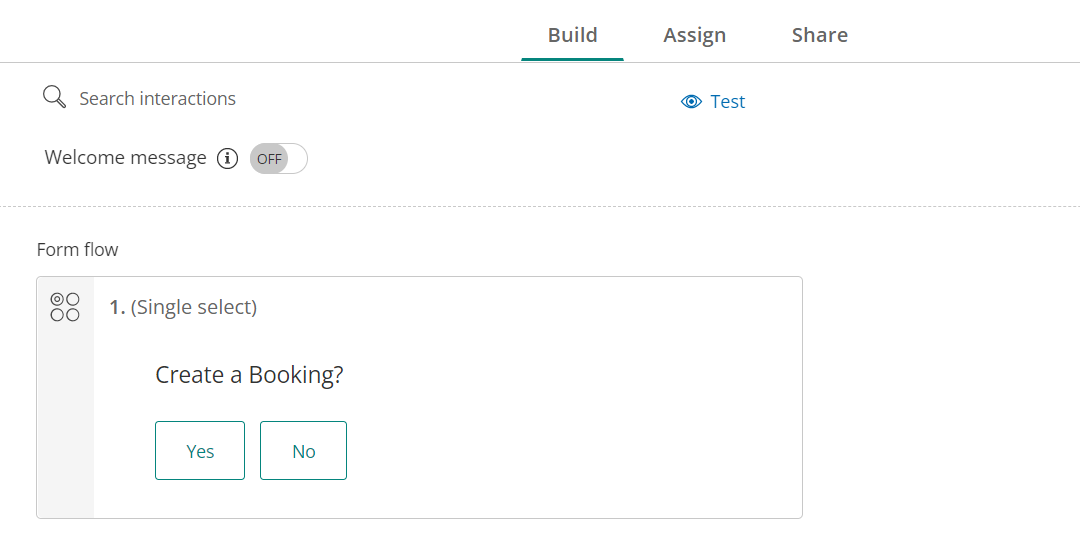Go to the Share tab
This screenshot has width=1080, height=535.
coord(819,35)
